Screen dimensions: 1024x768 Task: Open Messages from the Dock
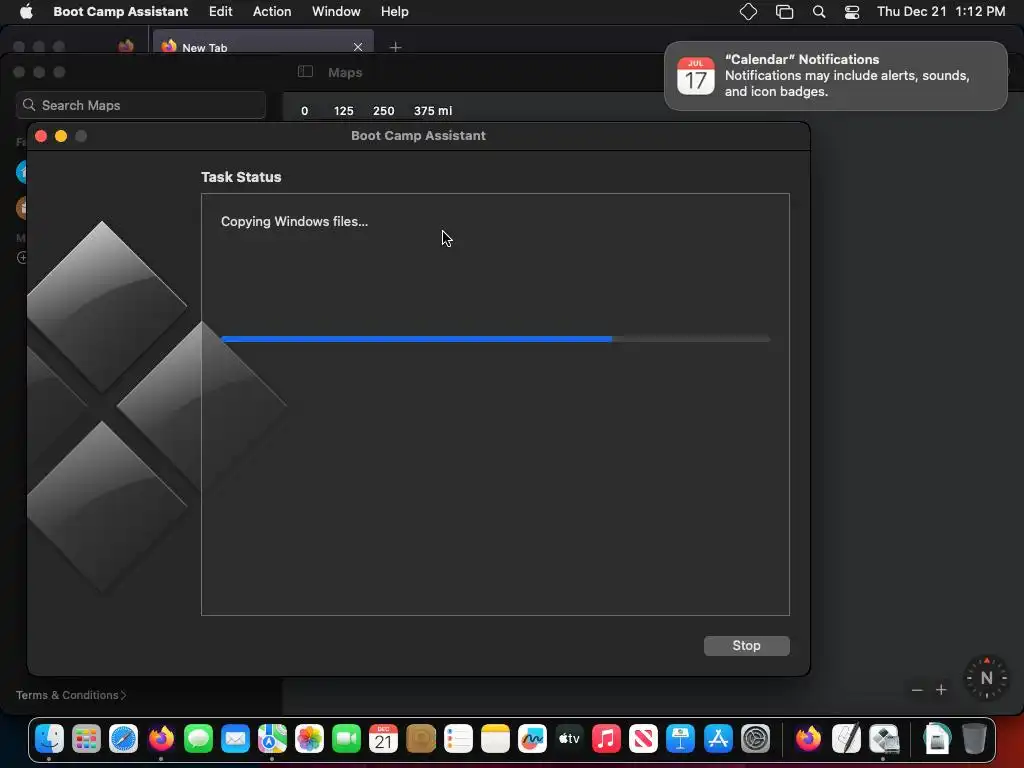click(x=198, y=739)
